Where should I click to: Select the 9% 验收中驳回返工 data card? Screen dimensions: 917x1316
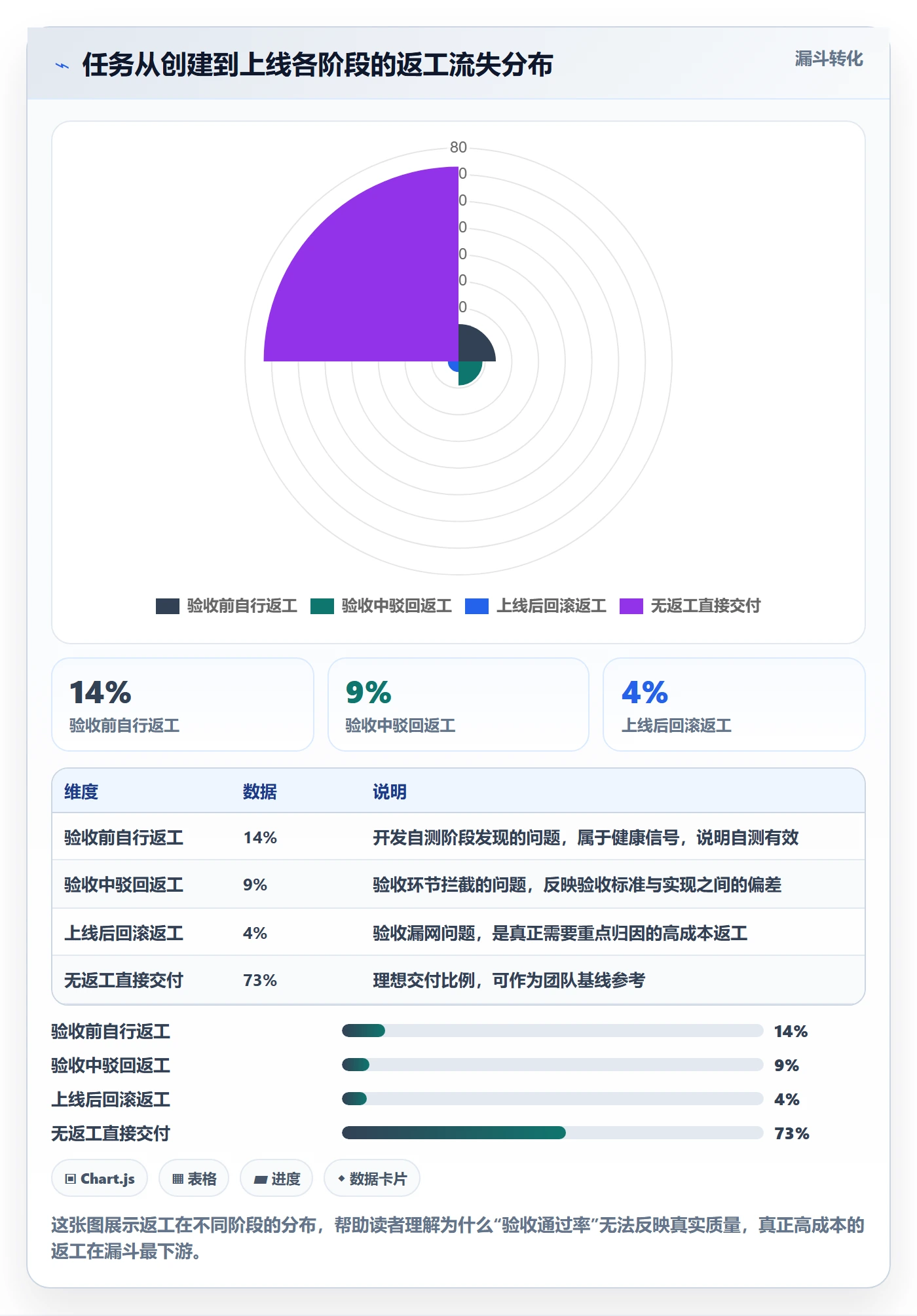[x=458, y=704]
